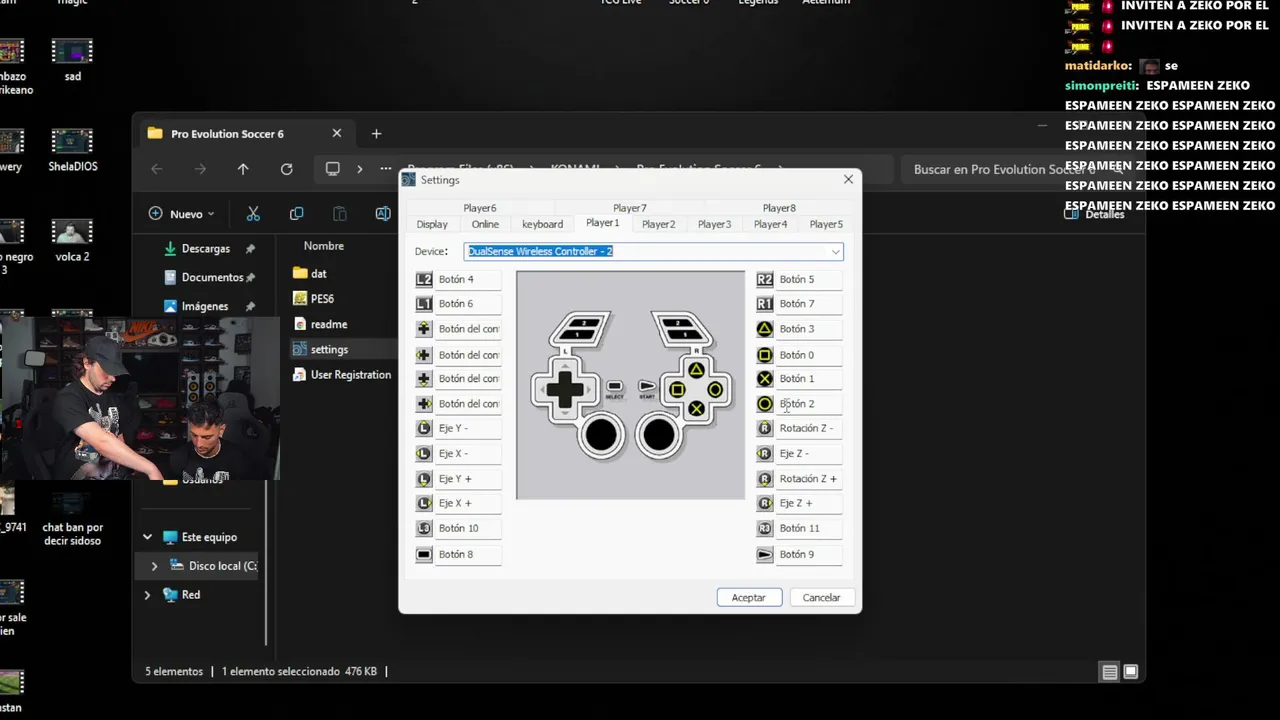
Task: Click left-stick icon beside Eje Y -
Action: 424,428
